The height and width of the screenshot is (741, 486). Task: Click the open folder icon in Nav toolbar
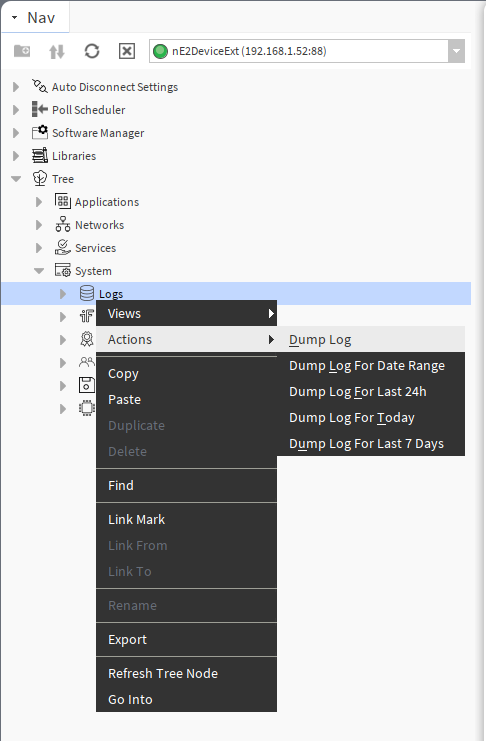[22, 51]
